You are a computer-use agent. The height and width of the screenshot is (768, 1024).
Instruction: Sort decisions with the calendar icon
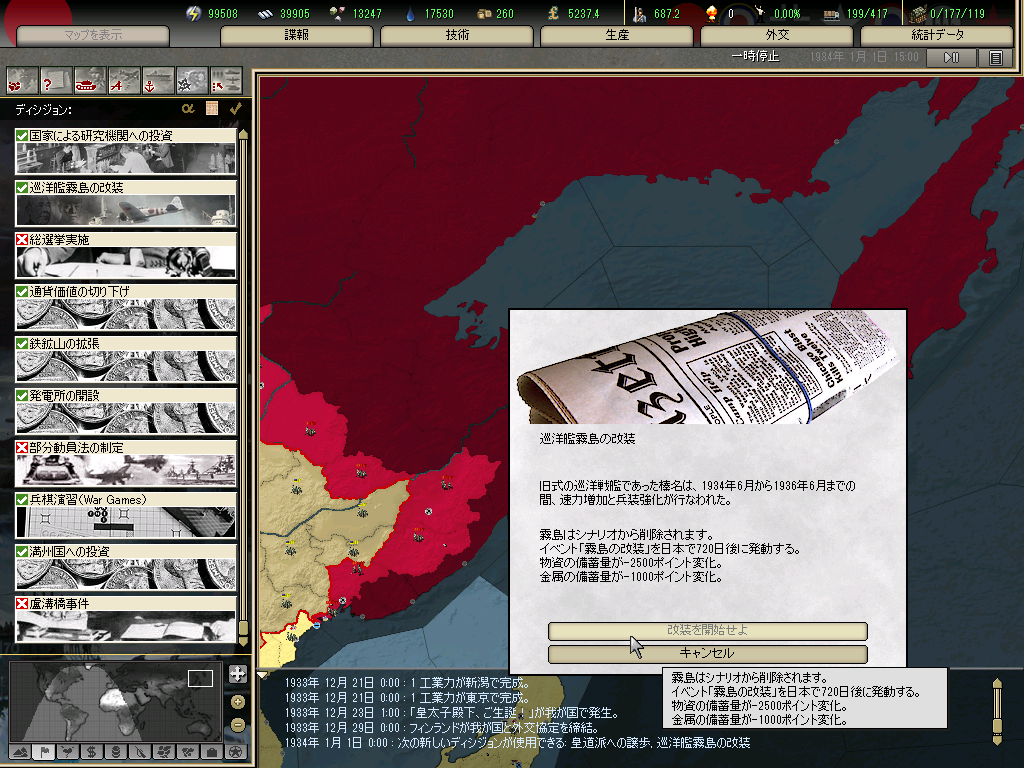pos(212,109)
